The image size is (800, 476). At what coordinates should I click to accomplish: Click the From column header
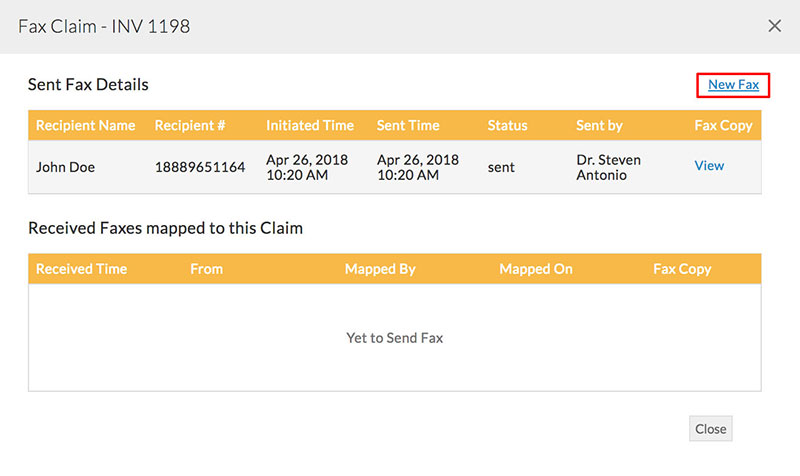point(206,269)
